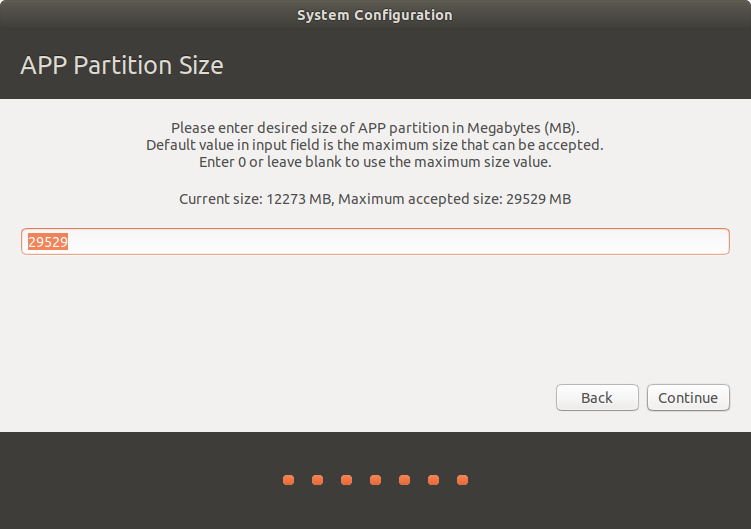Image resolution: width=751 pixels, height=529 pixels.
Task: Click the 'Please enter desired size' instruction line
Action: click(x=375, y=128)
